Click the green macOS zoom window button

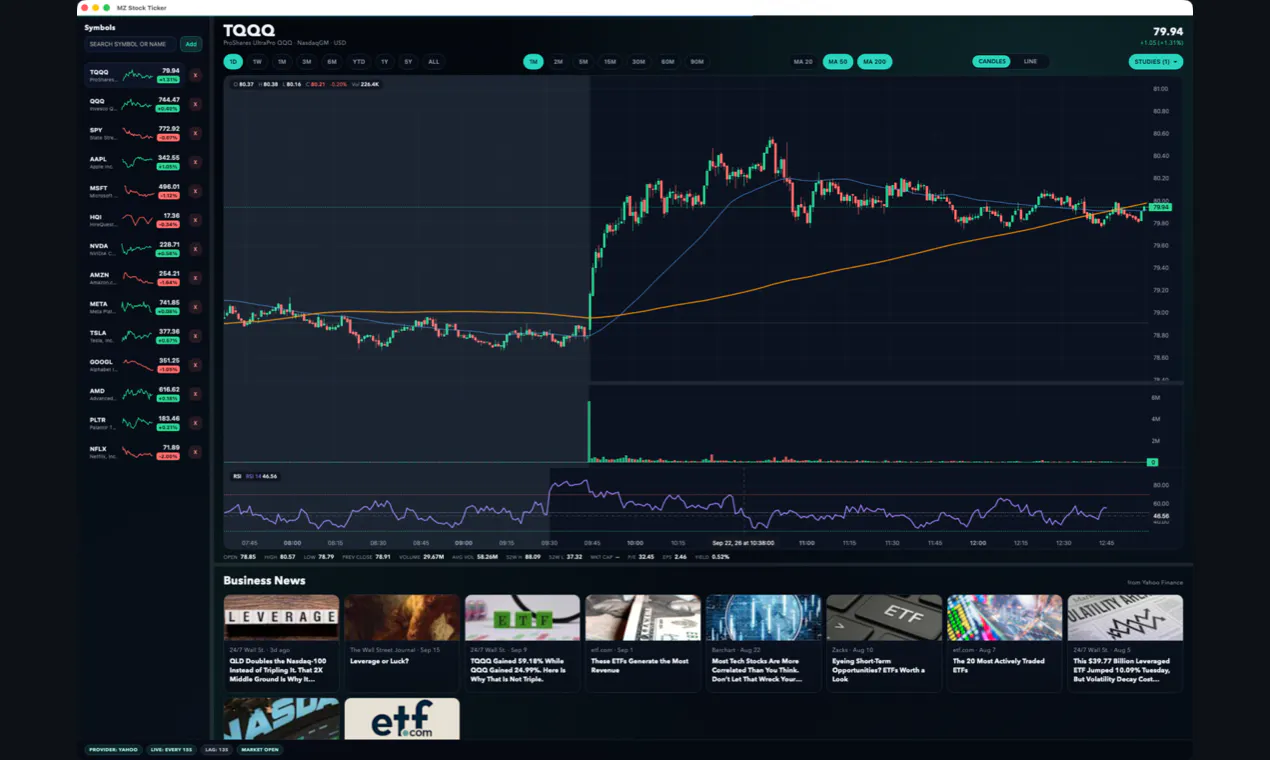pyautogui.click(x=107, y=7)
